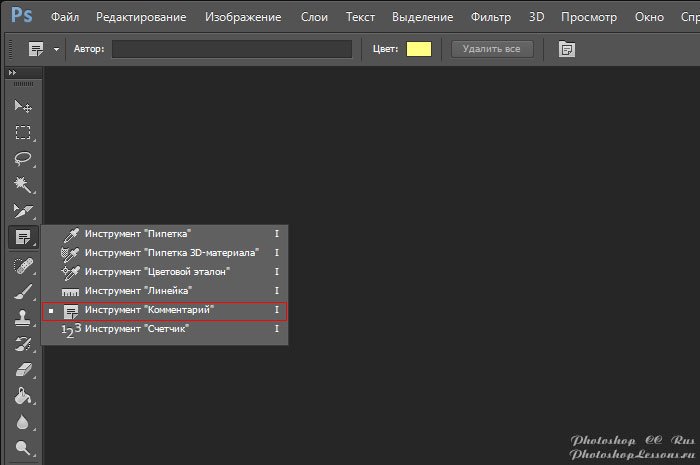Viewport: 700px width, 465px height.
Task: Click the Автор text input field
Action: click(232, 49)
